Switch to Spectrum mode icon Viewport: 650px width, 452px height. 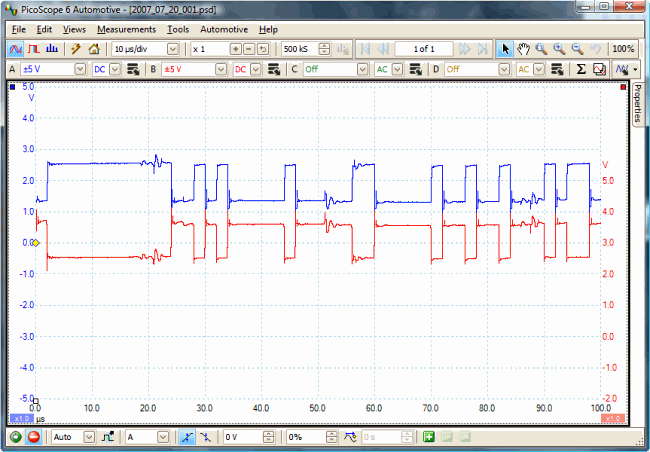50,48
